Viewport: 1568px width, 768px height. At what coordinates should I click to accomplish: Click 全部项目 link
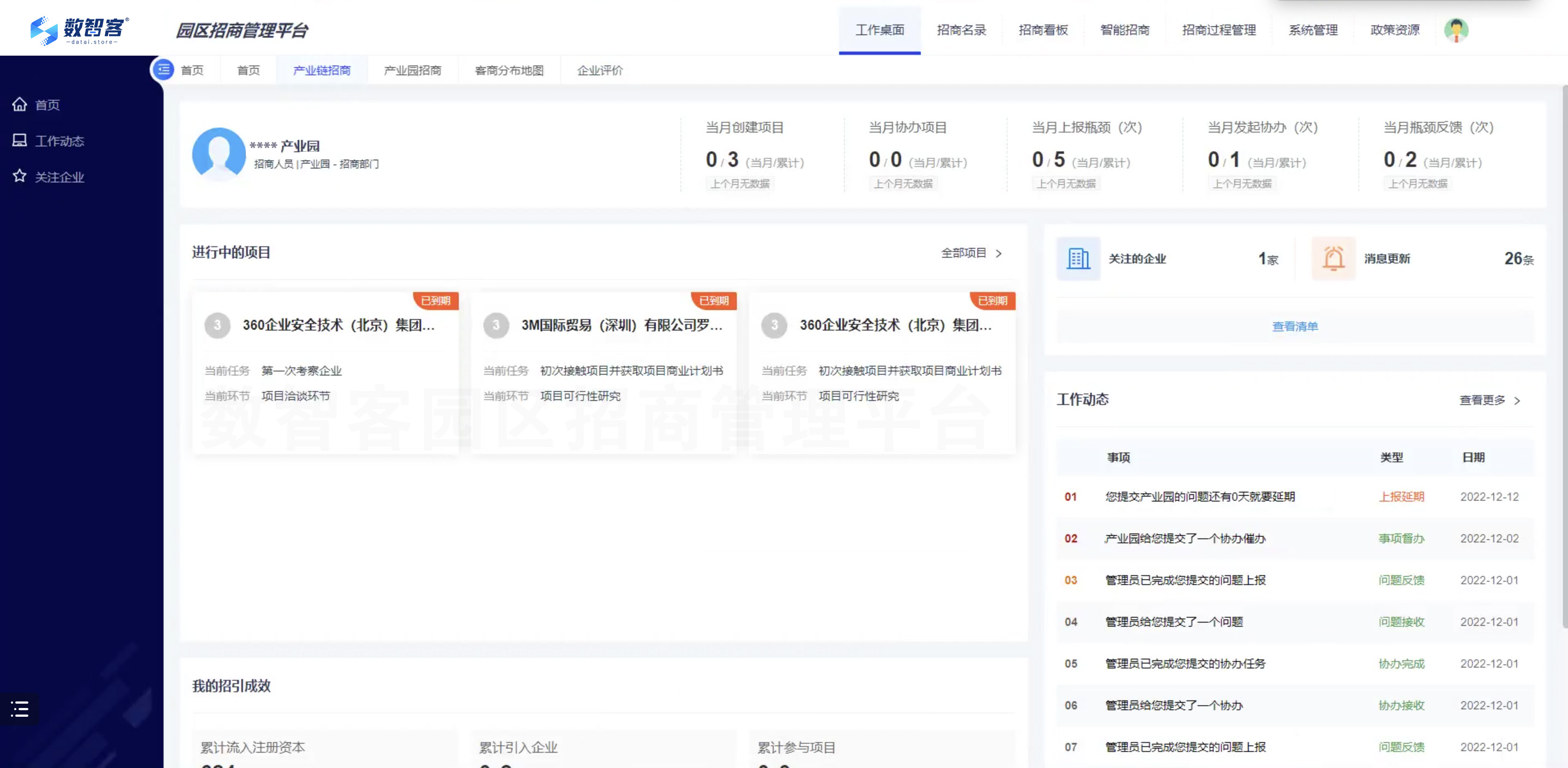coord(963,253)
